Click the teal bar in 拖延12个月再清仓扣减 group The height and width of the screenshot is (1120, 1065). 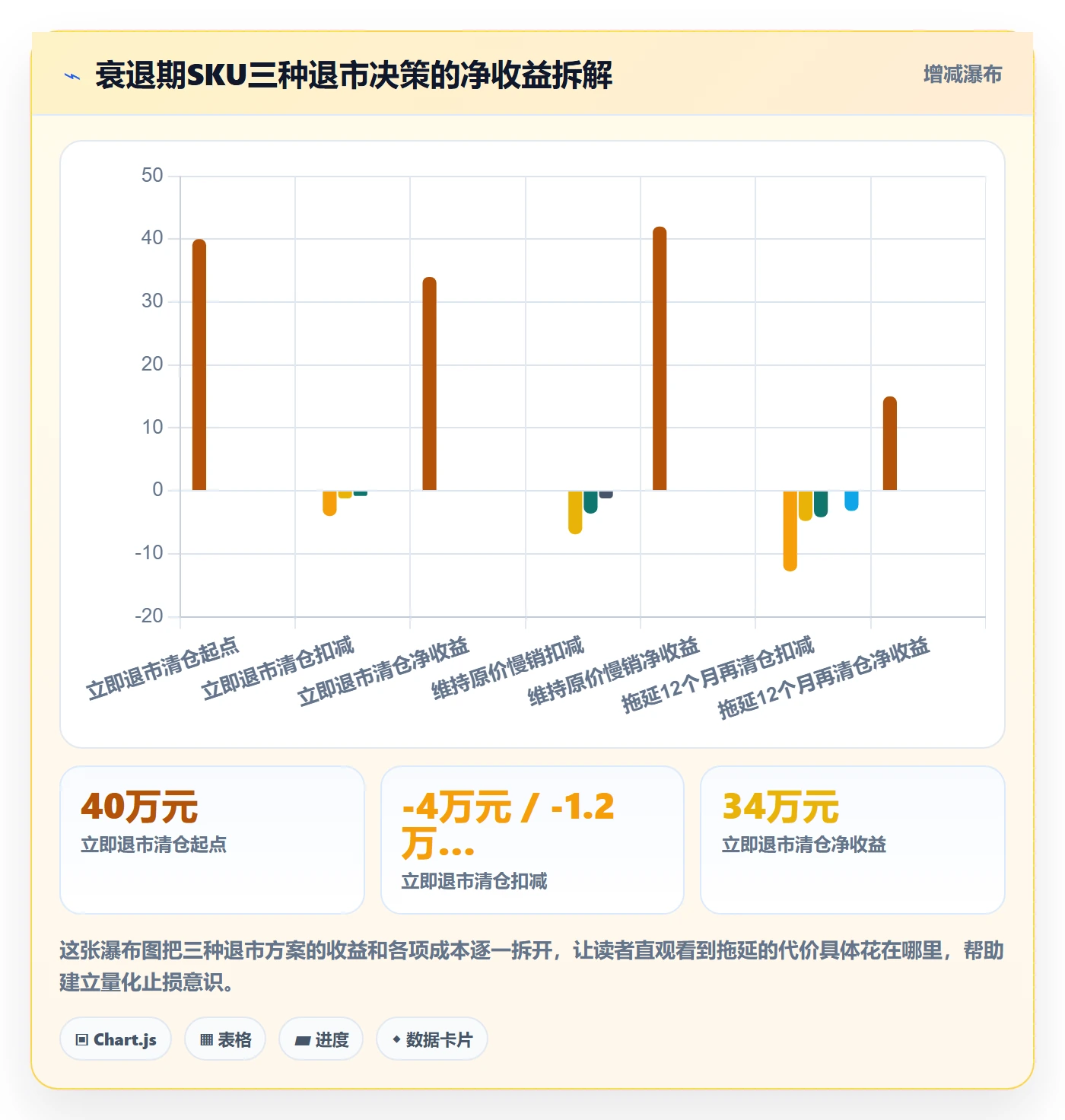click(x=821, y=504)
